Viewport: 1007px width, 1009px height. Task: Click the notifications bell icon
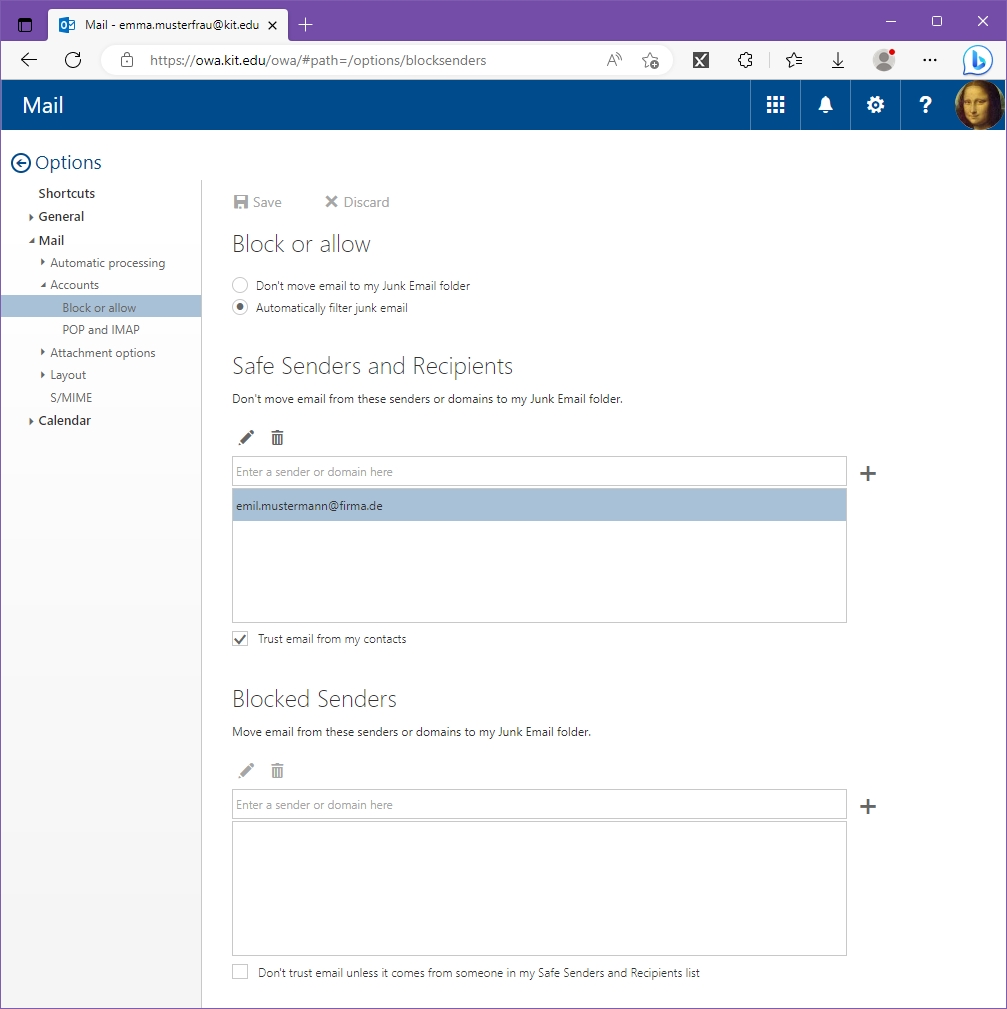(825, 105)
